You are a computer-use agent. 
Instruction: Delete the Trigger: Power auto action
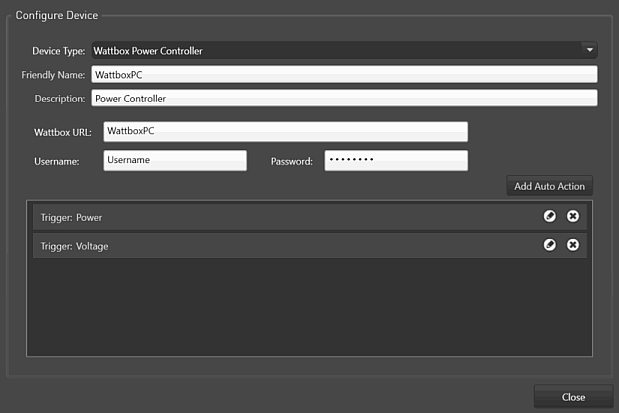(573, 216)
